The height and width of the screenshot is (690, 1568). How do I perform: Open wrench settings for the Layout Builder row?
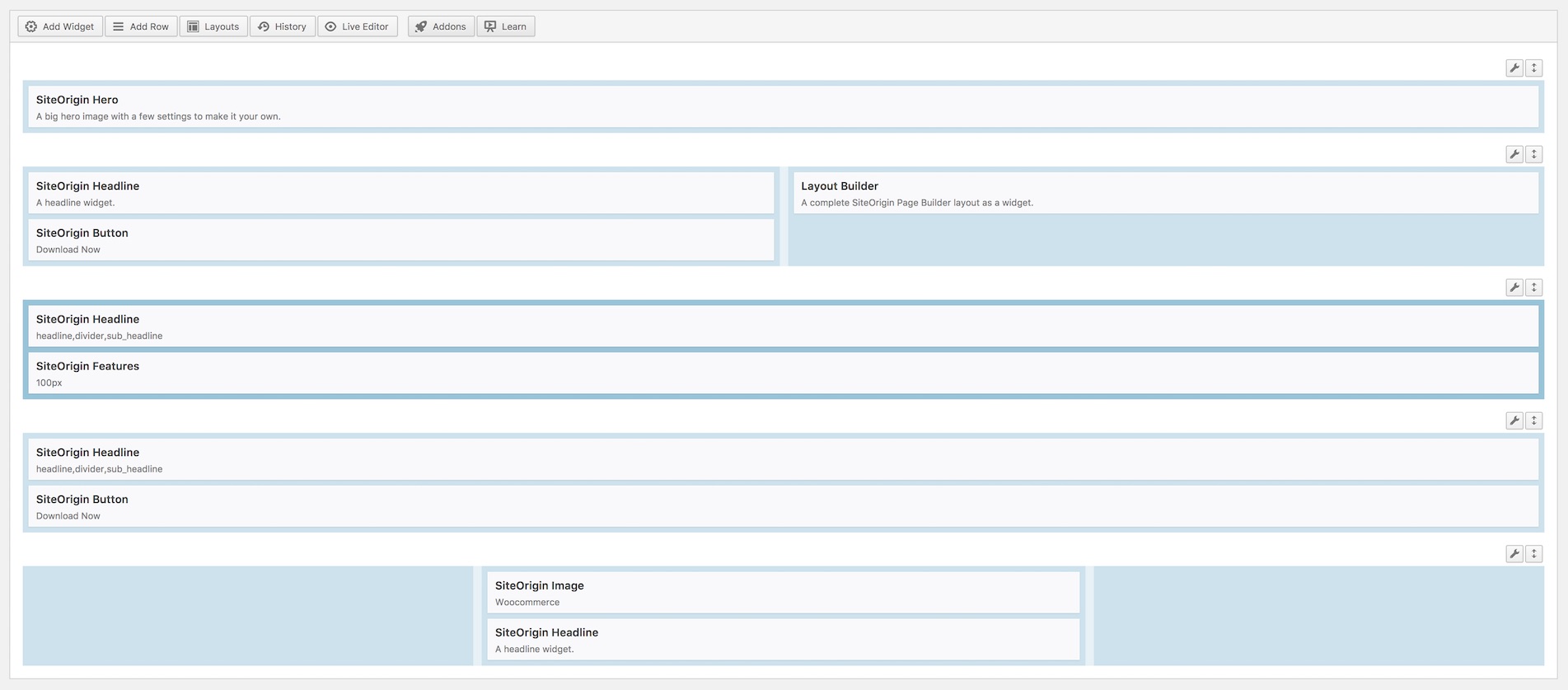pyautogui.click(x=1514, y=154)
